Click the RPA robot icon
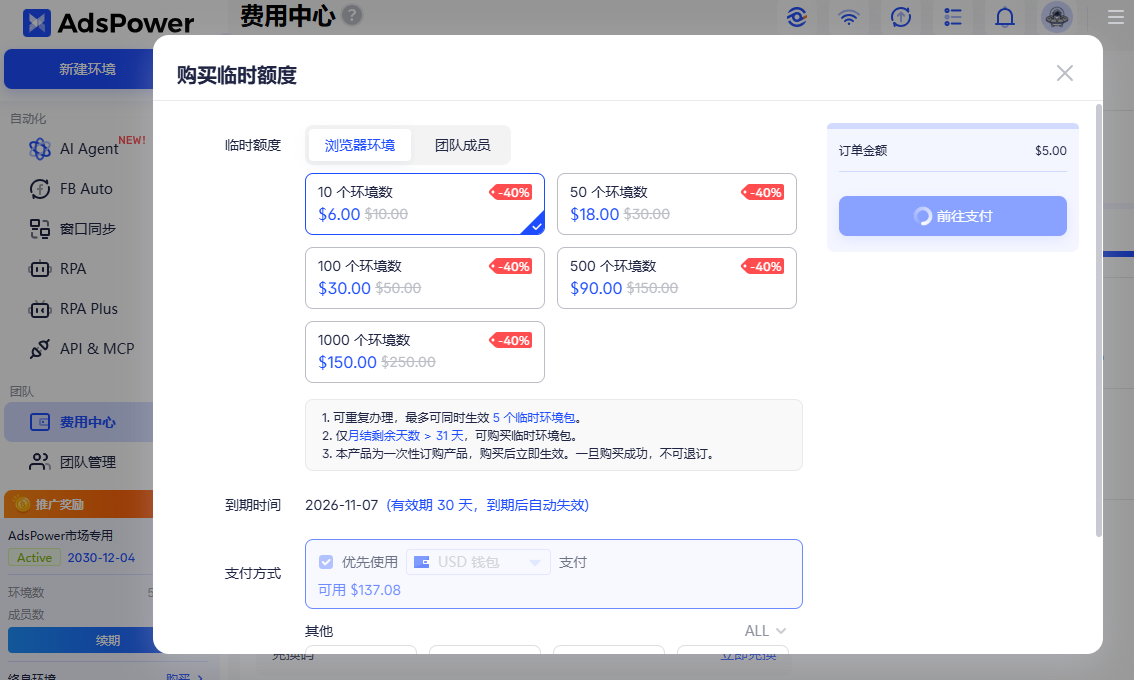The height and width of the screenshot is (680, 1134). [40, 269]
